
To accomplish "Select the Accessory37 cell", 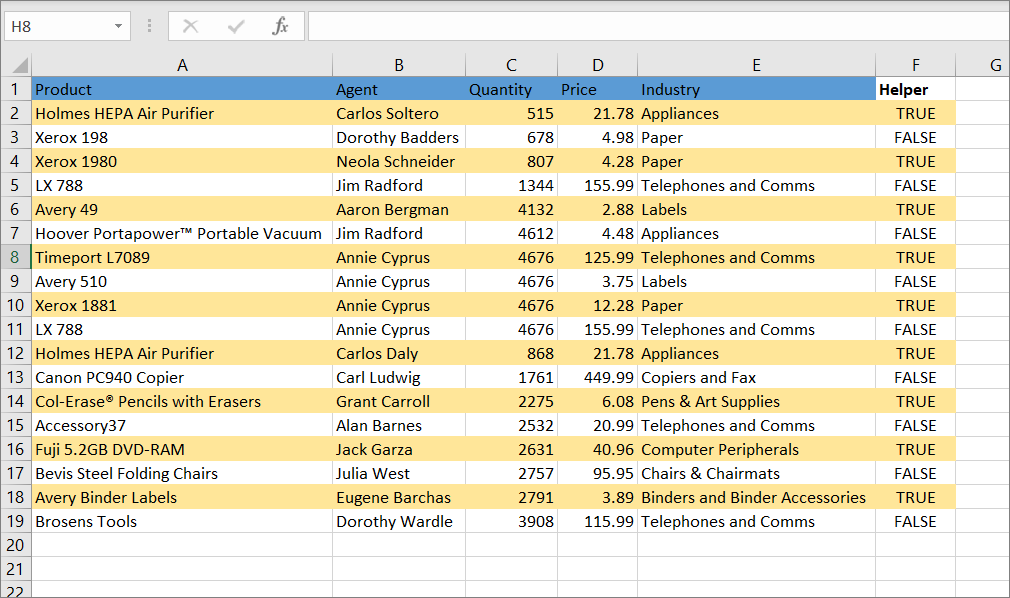I will coord(182,425).
